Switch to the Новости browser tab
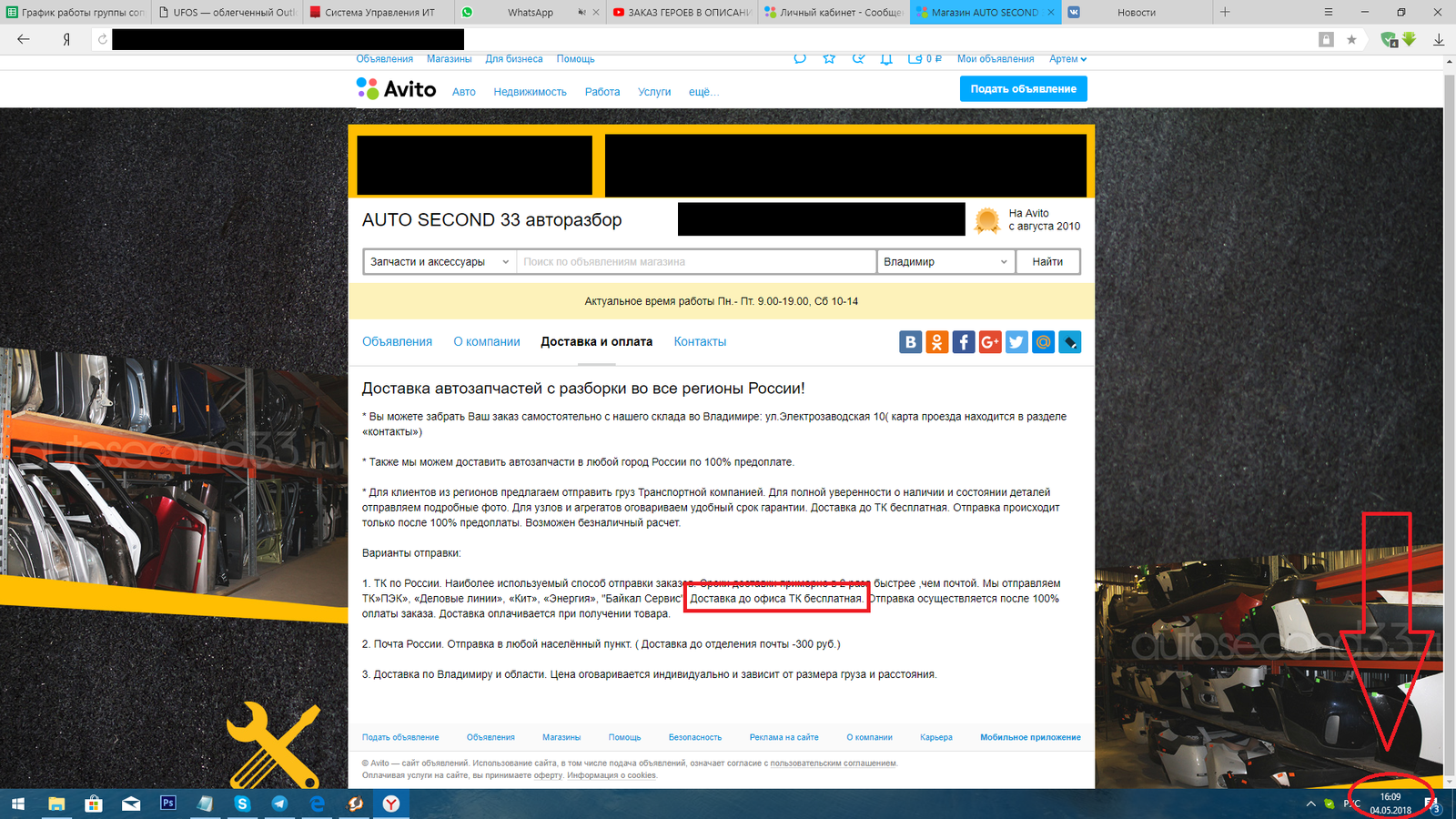The image size is (1456, 819). pos(1137,12)
